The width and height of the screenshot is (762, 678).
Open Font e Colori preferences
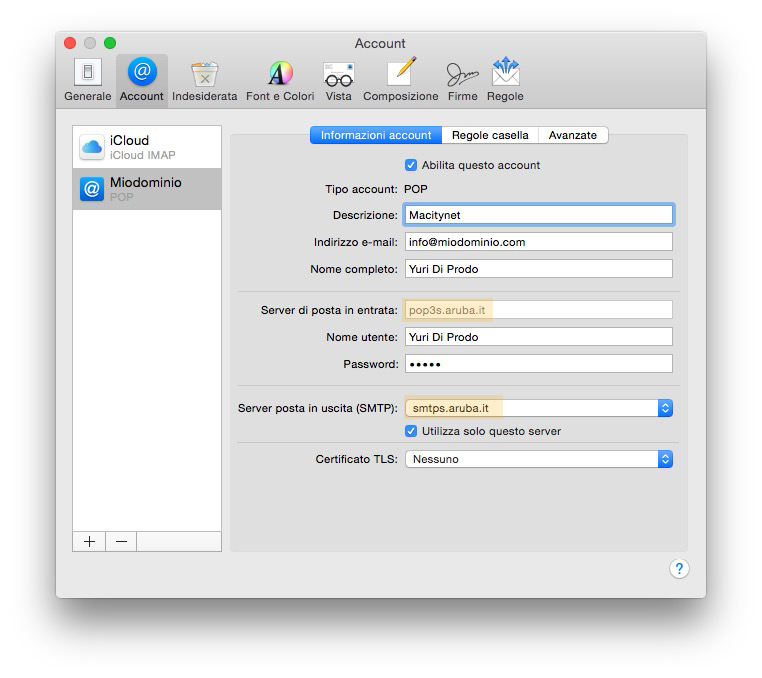click(280, 80)
